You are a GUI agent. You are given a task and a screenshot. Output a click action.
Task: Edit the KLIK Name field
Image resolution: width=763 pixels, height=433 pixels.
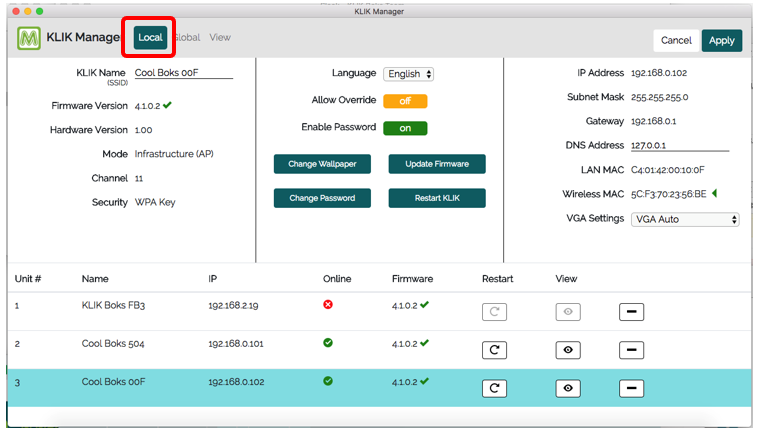pyautogui.click(x=183, y=73)
